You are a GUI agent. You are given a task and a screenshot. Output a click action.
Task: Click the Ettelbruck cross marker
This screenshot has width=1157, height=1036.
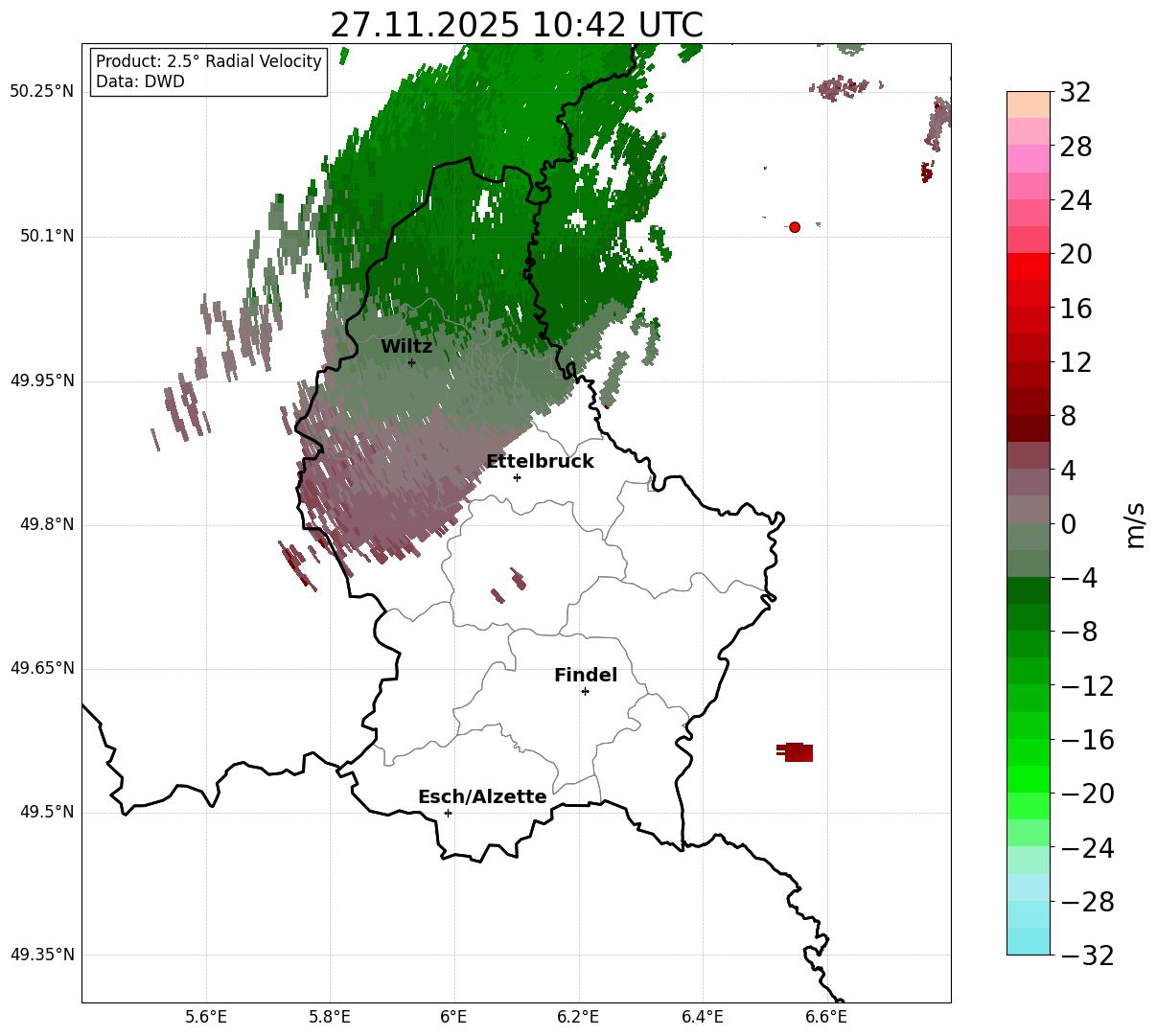tap(518, 477)
